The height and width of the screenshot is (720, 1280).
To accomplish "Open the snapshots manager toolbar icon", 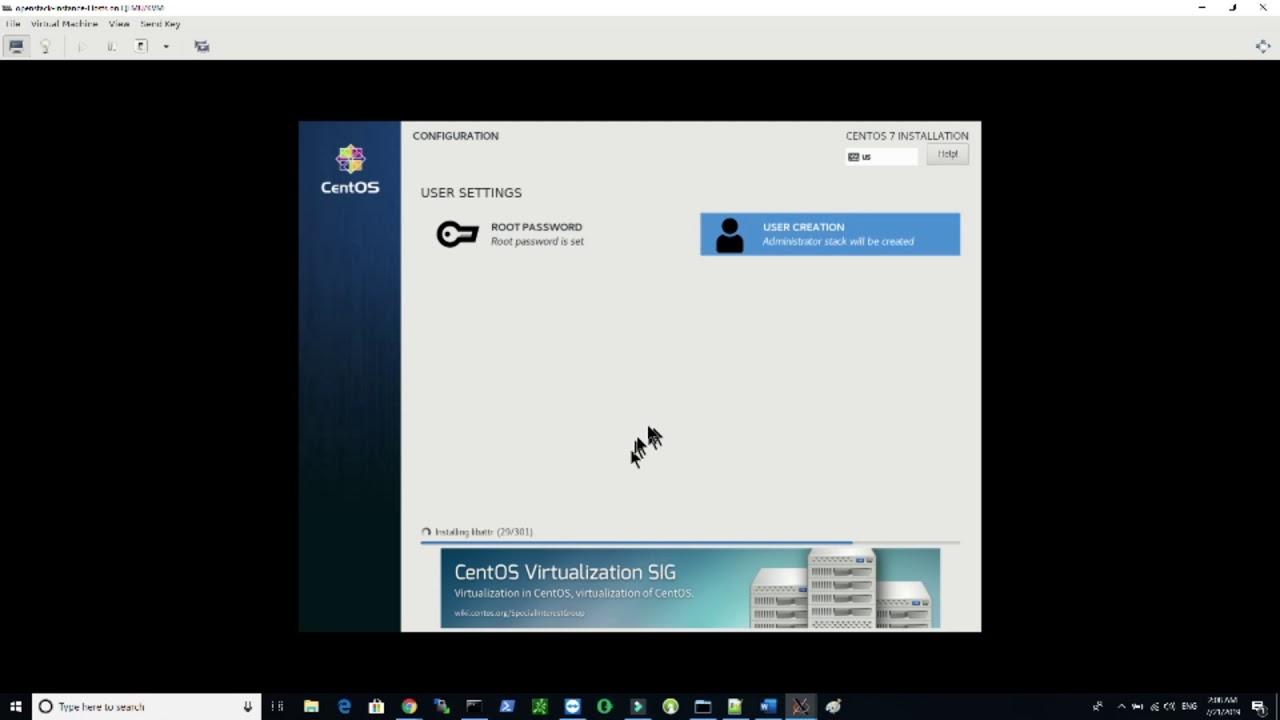I will (x=202, y=46).
